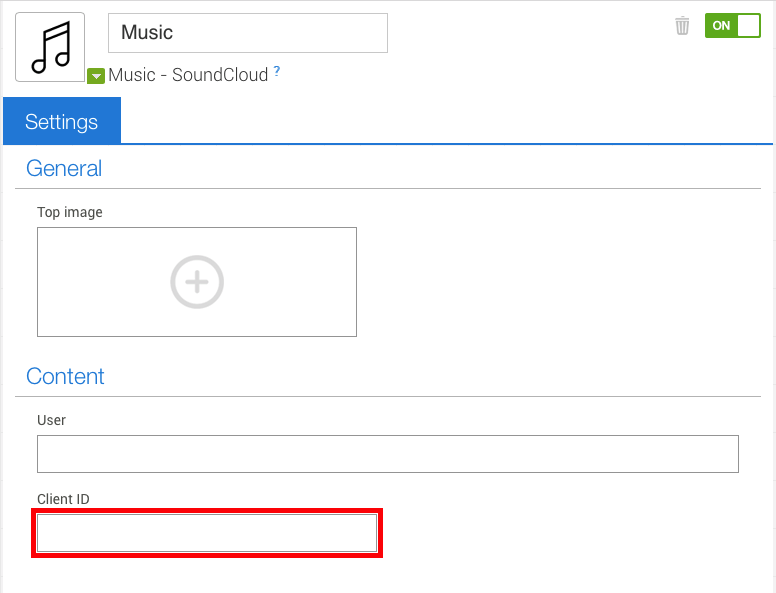
Task: Click the highlighted Client ID field
Action: click(x=207, y=533)
